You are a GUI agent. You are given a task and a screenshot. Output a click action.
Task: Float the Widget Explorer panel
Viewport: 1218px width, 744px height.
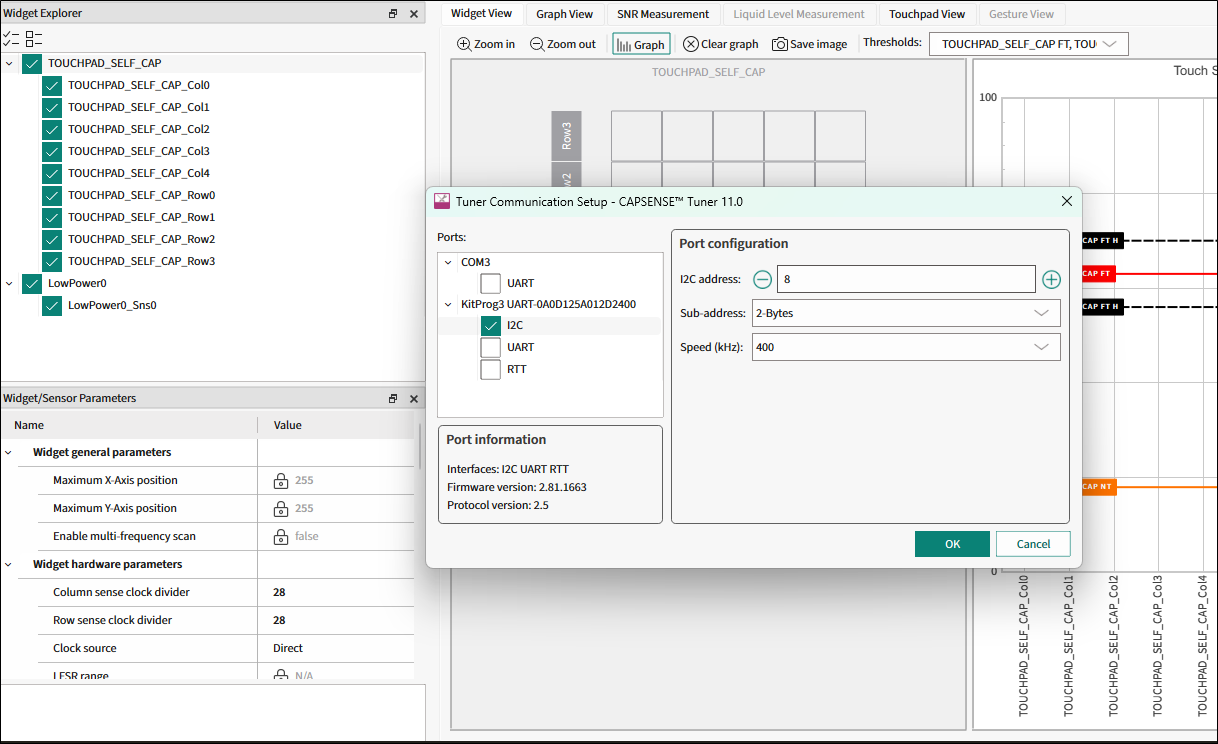point(393,14)
